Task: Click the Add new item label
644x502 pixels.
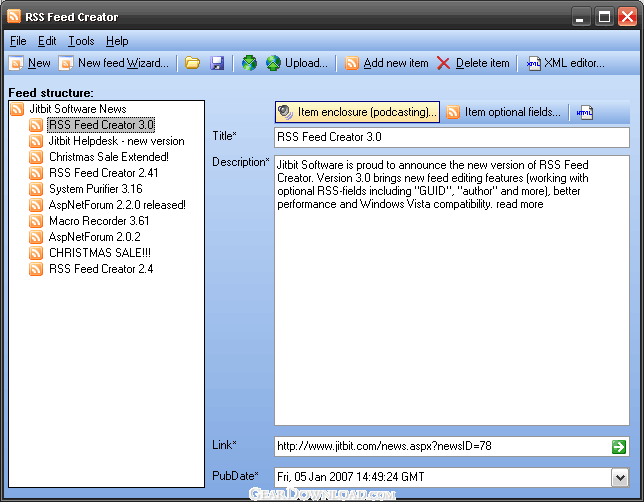Action: [x=396, y=63]
